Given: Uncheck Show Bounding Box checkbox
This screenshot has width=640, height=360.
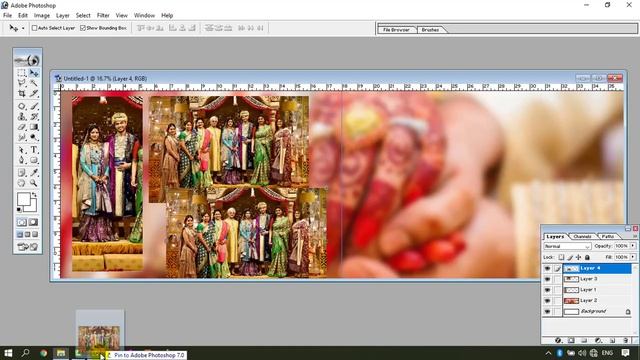Looking at the screenshot, I should point(83,28).
